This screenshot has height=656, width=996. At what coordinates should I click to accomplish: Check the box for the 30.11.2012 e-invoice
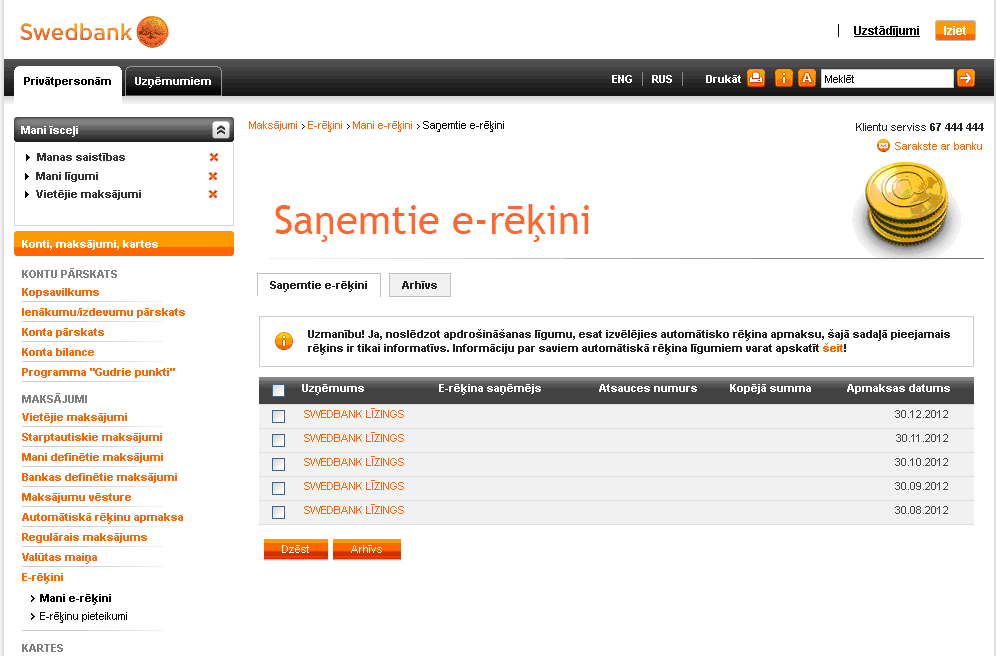[278, 440]
